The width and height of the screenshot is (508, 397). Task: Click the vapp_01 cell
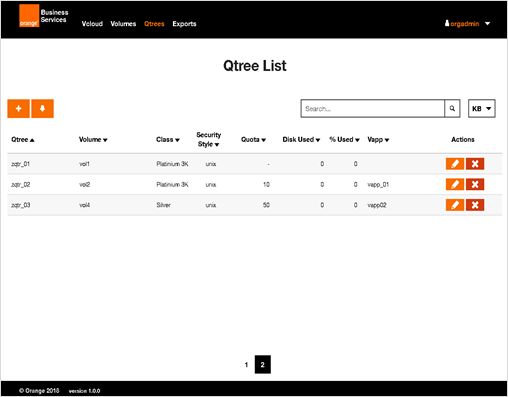[x=378, y=184]
